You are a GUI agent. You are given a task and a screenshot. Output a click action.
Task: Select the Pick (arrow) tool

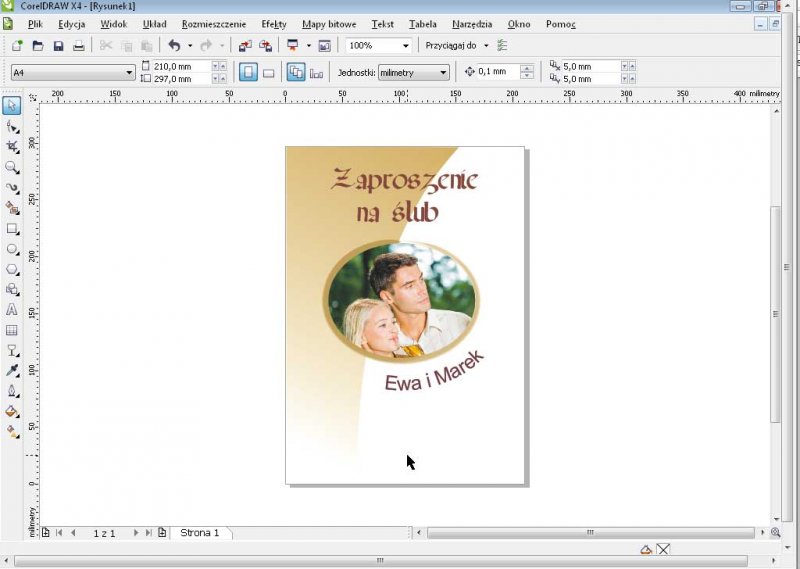coord(12,105)
